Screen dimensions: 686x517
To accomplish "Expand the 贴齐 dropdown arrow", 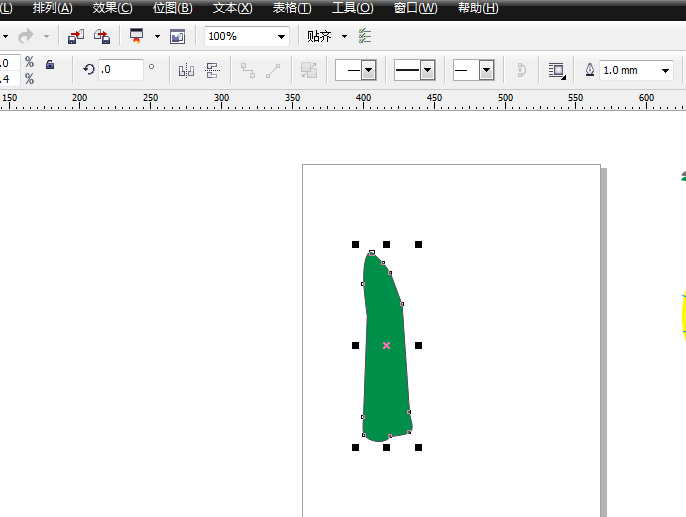I will [x=344, y=36].
